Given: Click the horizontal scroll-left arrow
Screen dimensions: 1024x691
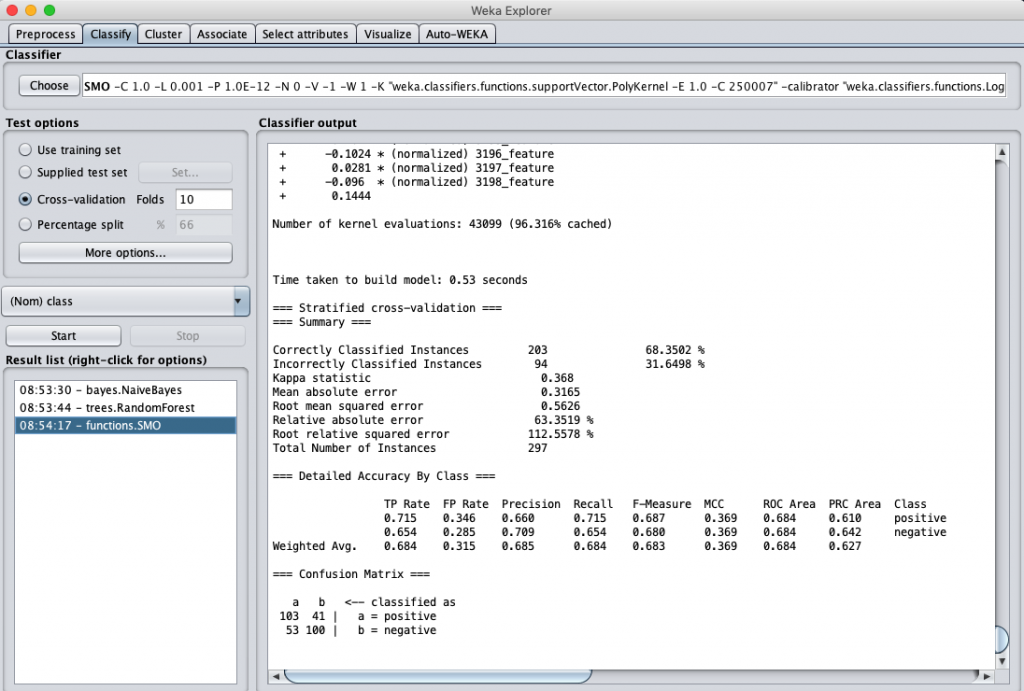Looking at the screenshot, I should [x=276, y=676].
